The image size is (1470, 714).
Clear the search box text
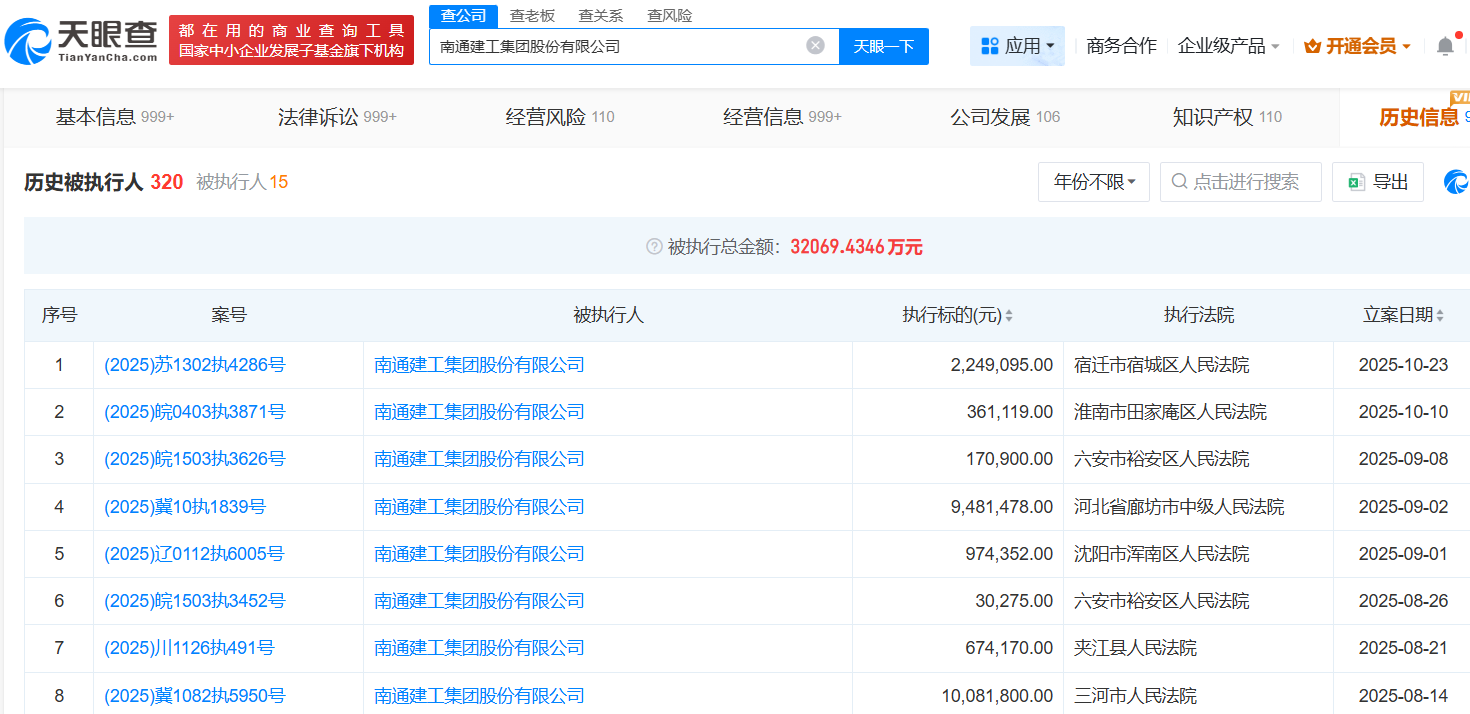point(815,45)
